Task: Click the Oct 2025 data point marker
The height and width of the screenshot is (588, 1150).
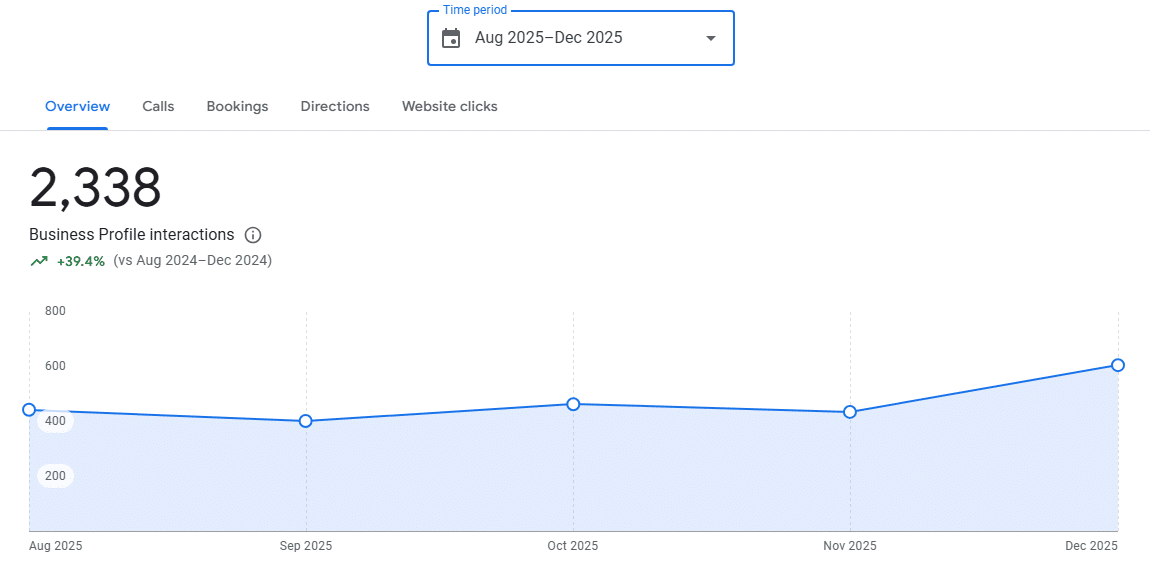Action: (573, 404)
